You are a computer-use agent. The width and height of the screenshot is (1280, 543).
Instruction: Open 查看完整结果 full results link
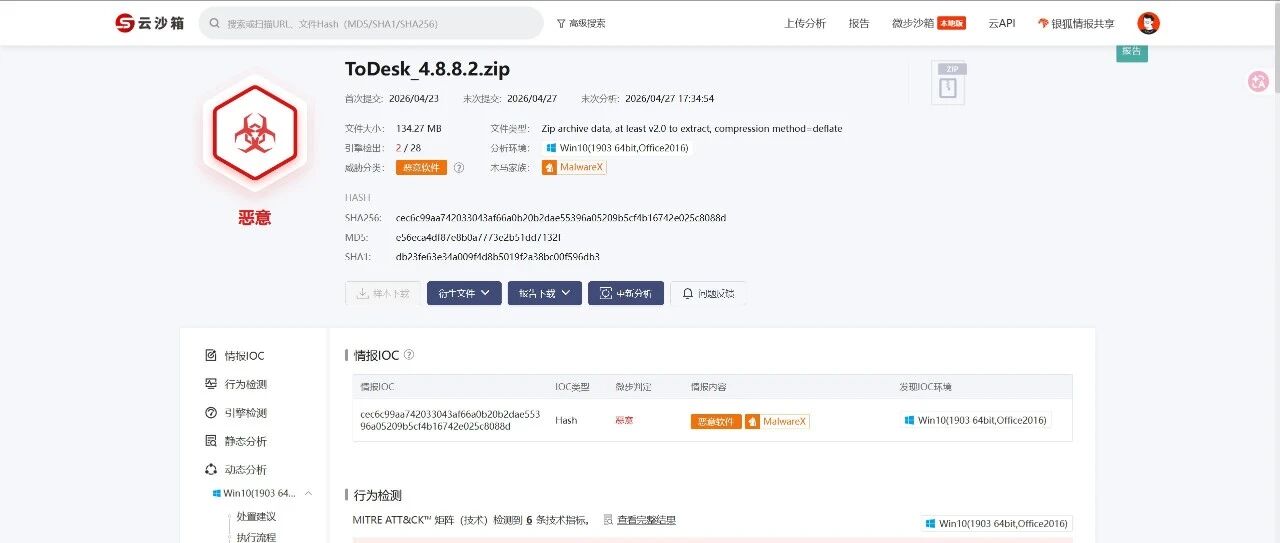[x=646, y=520]
